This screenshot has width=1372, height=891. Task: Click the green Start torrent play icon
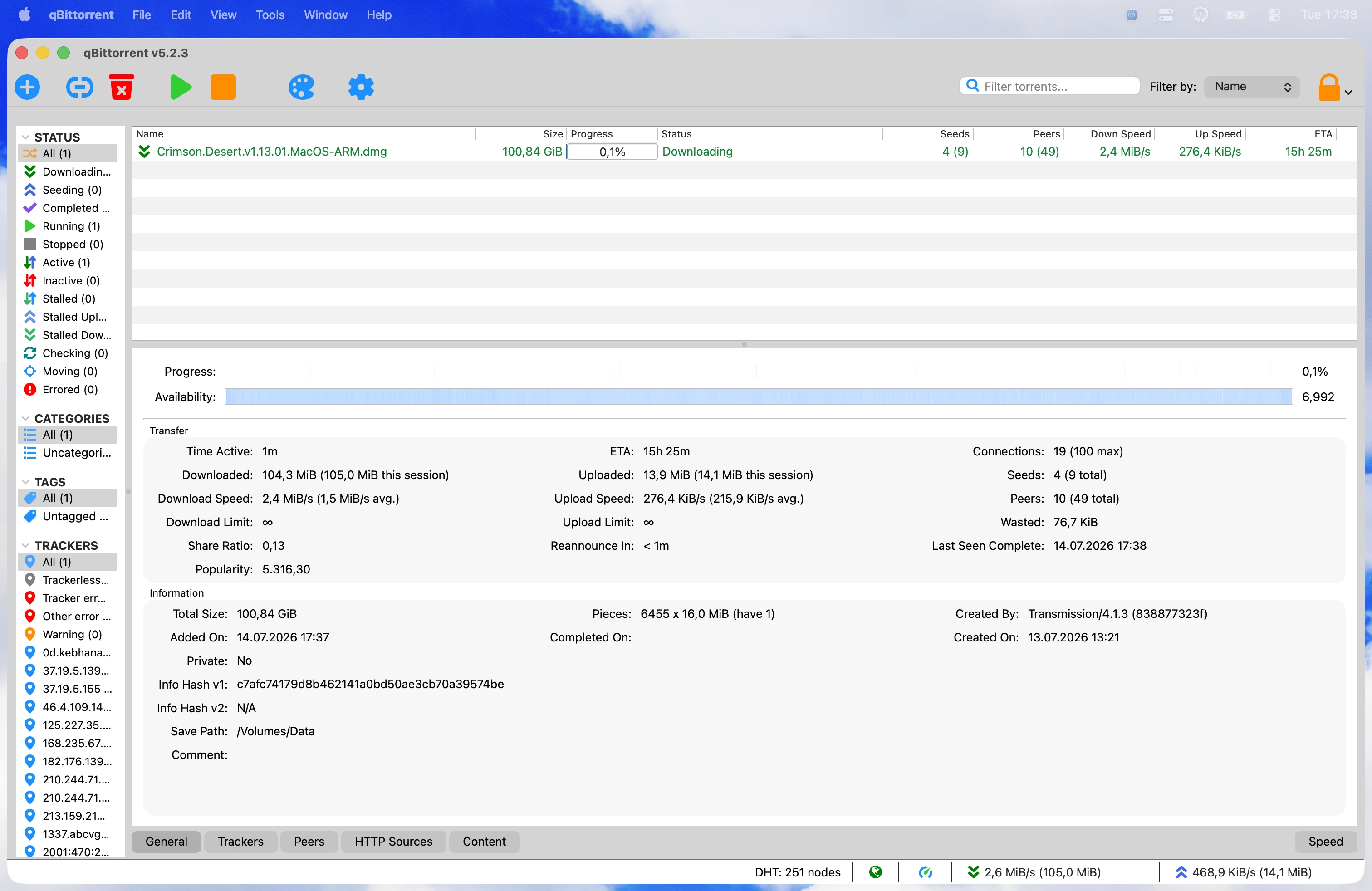181,87
